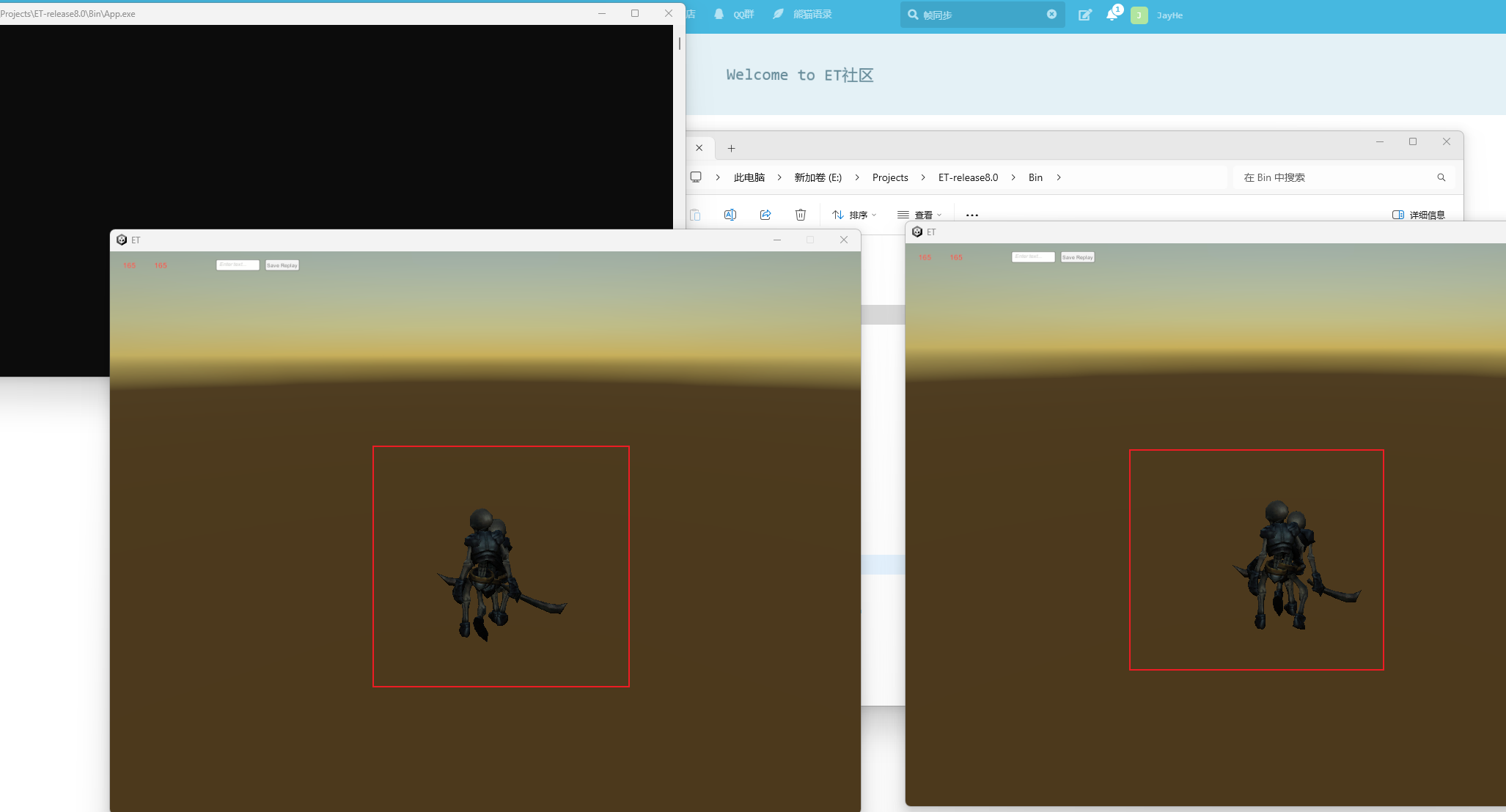Open the three-dot more options menu

pos(972,215)
